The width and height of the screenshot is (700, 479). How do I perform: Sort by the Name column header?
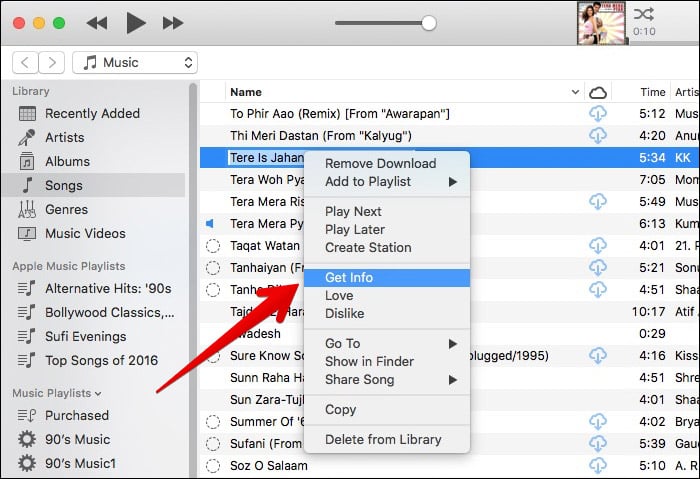pos(246,92)
